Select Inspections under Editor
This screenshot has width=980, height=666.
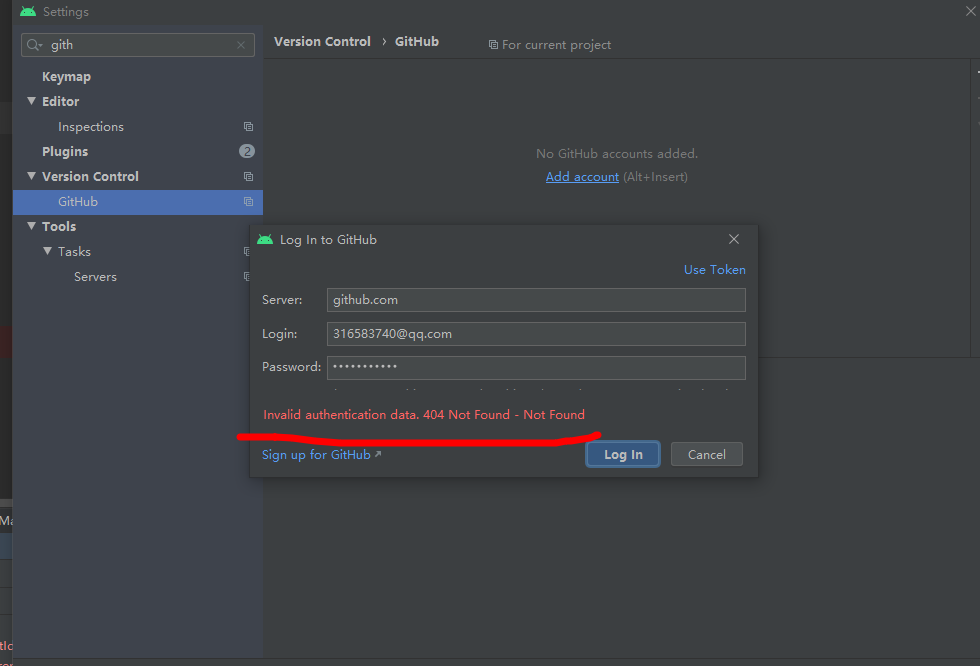pyautogui.click(x=91, y=127)
